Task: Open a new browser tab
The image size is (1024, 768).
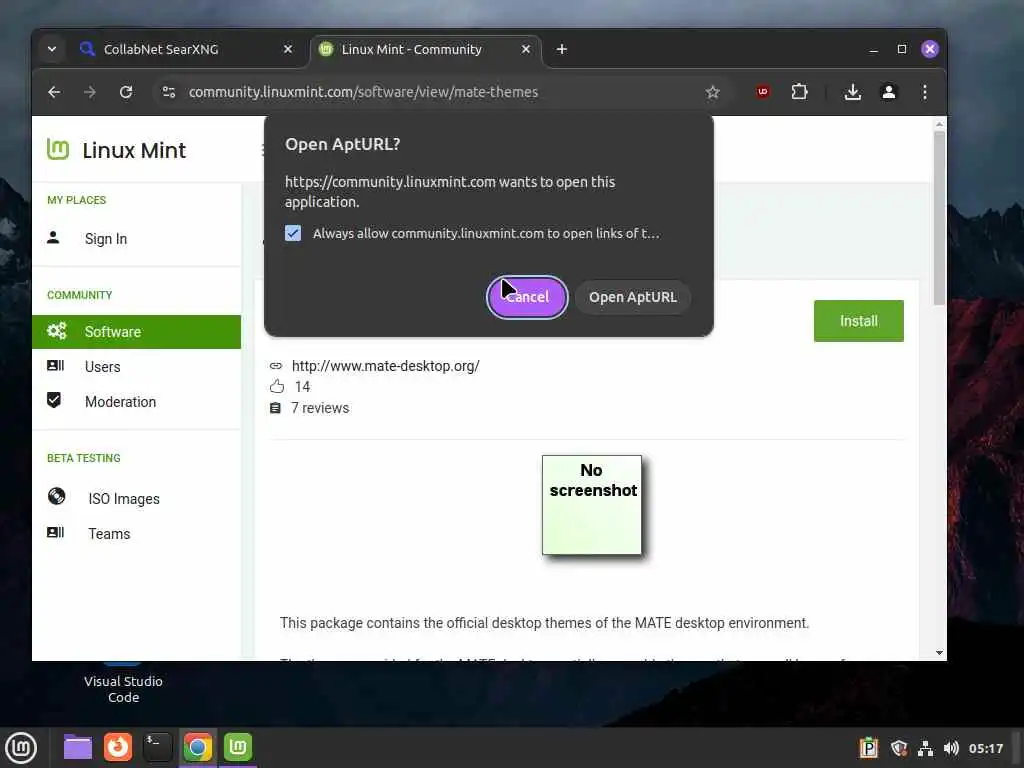Action: click(562, 49)
